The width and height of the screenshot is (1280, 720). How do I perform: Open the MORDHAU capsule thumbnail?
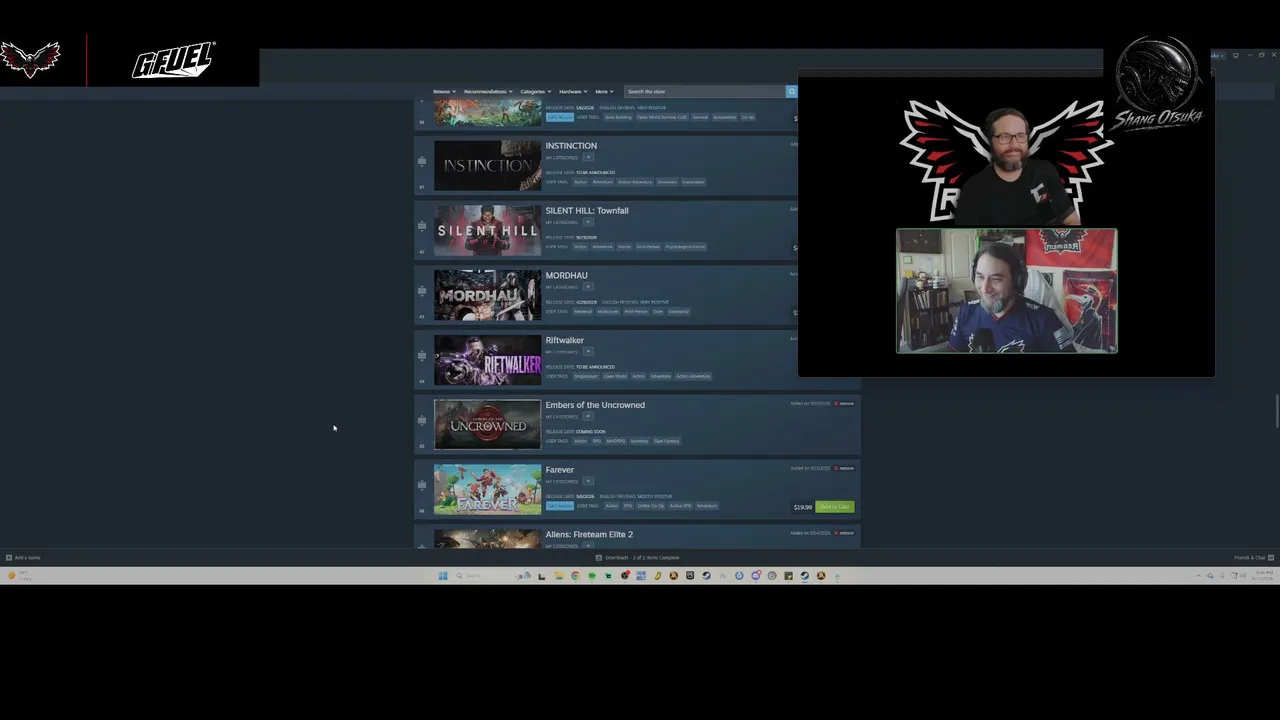coord(487,295)
